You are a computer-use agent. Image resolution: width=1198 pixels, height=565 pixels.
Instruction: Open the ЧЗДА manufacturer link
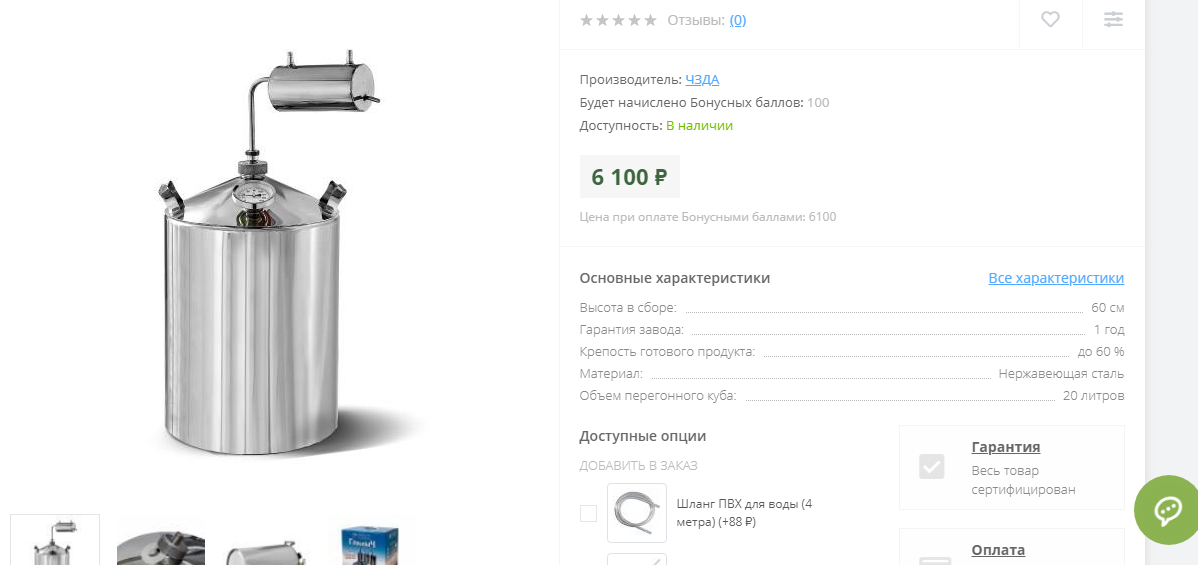702,80
